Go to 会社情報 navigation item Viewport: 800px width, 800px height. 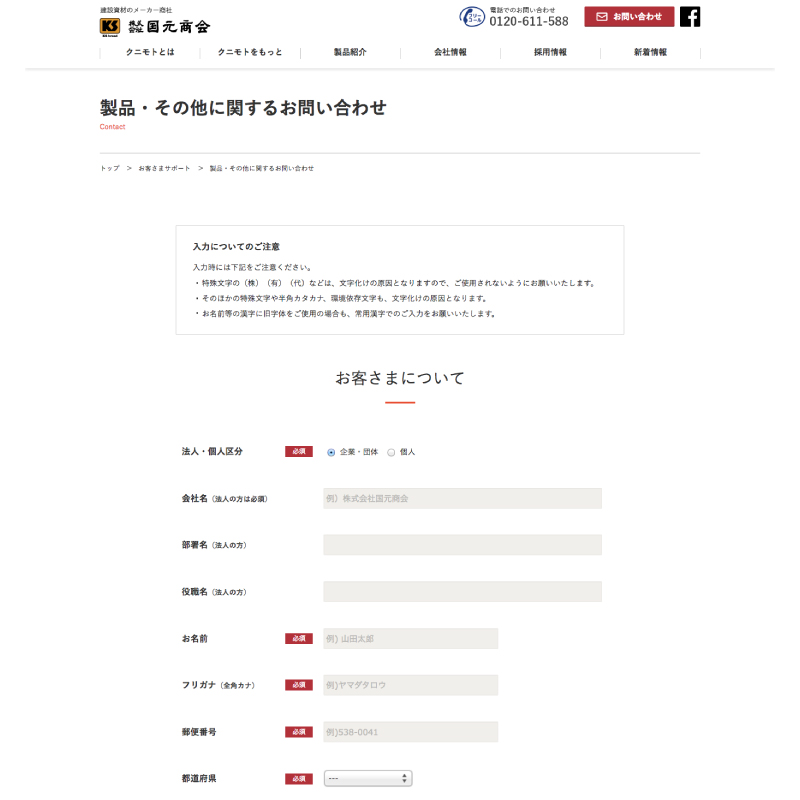[450, 52]
